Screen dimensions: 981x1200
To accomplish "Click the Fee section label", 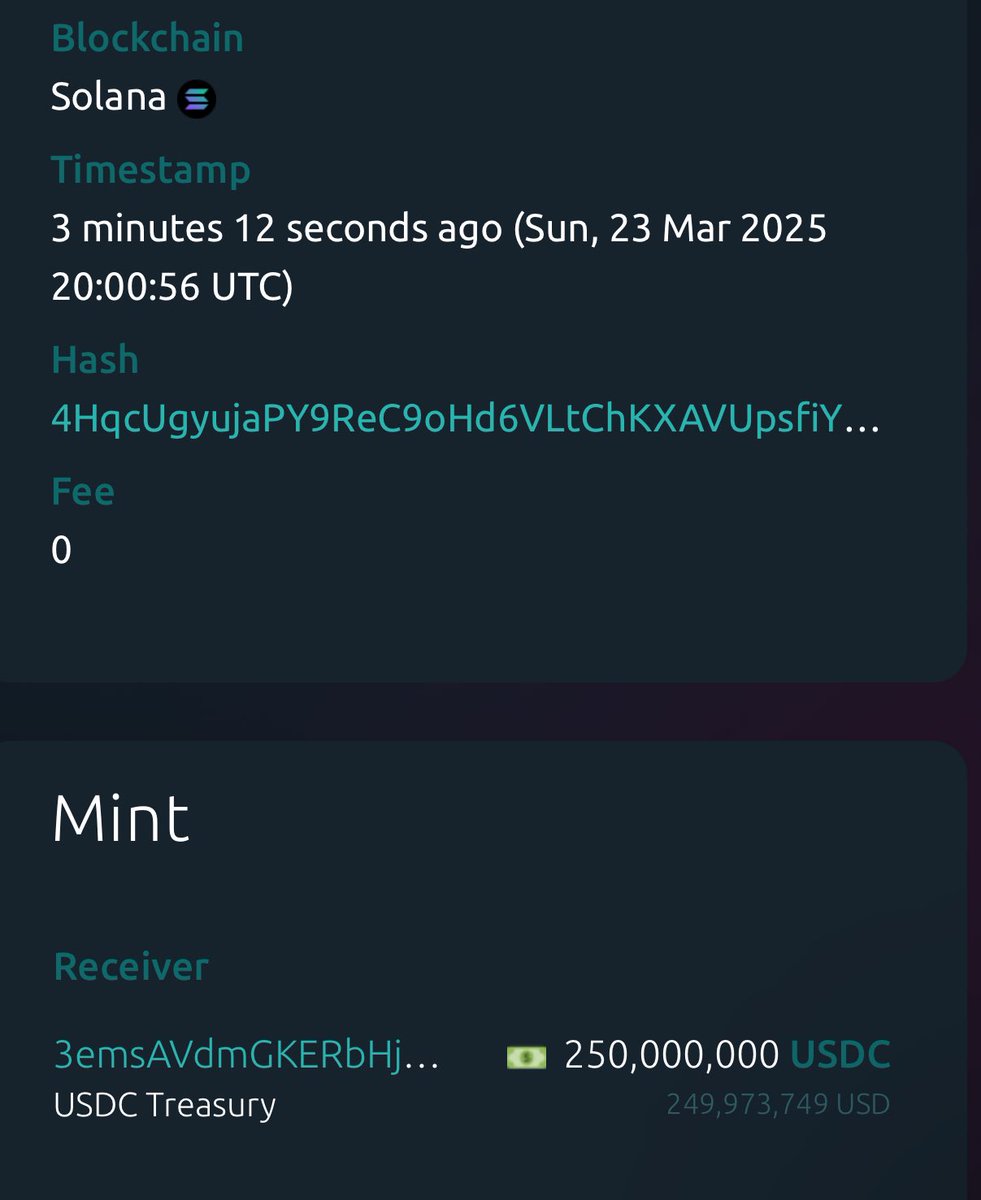I will [83, 491].
